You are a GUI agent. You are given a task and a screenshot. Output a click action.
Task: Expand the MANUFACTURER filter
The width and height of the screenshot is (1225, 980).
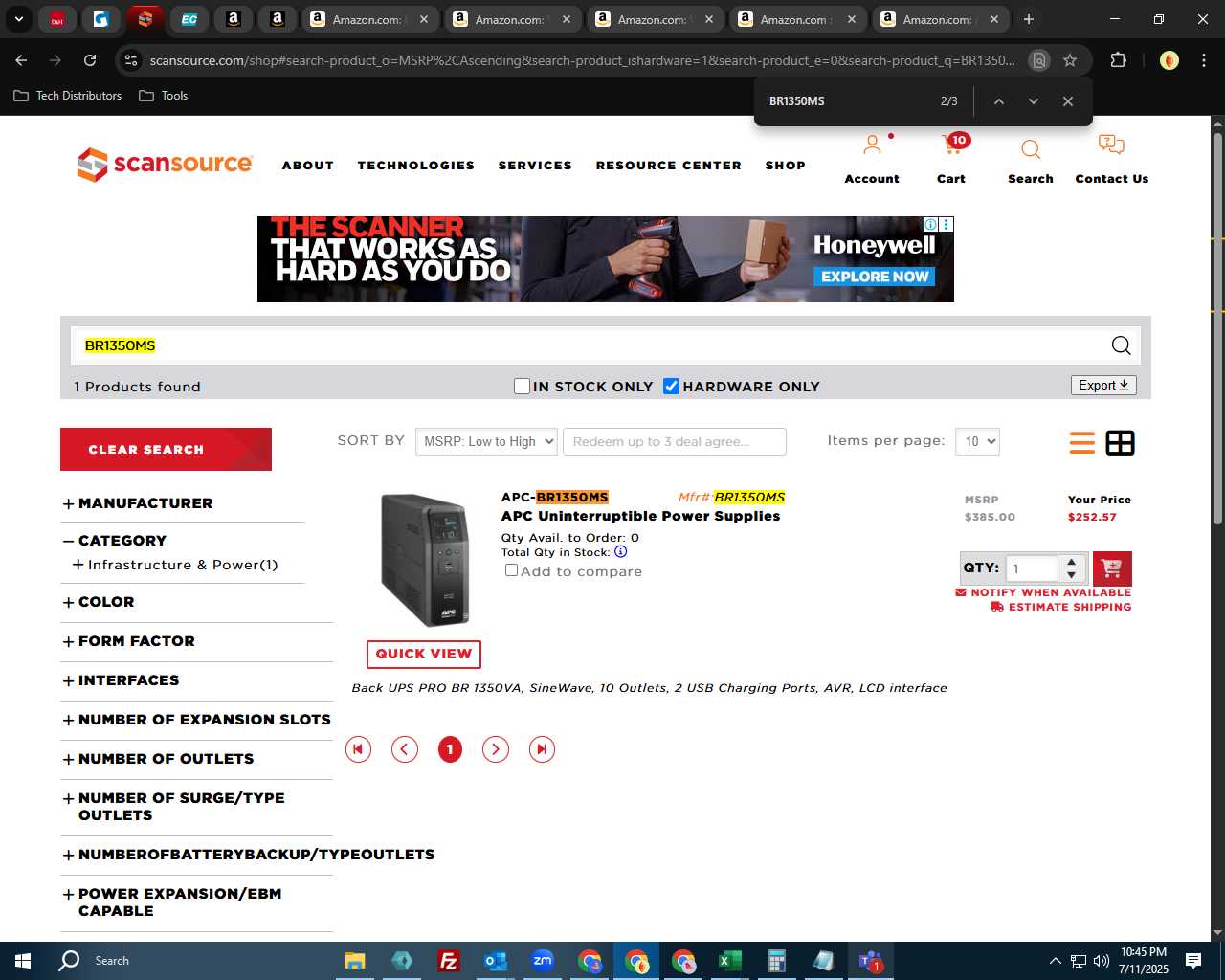138,503
